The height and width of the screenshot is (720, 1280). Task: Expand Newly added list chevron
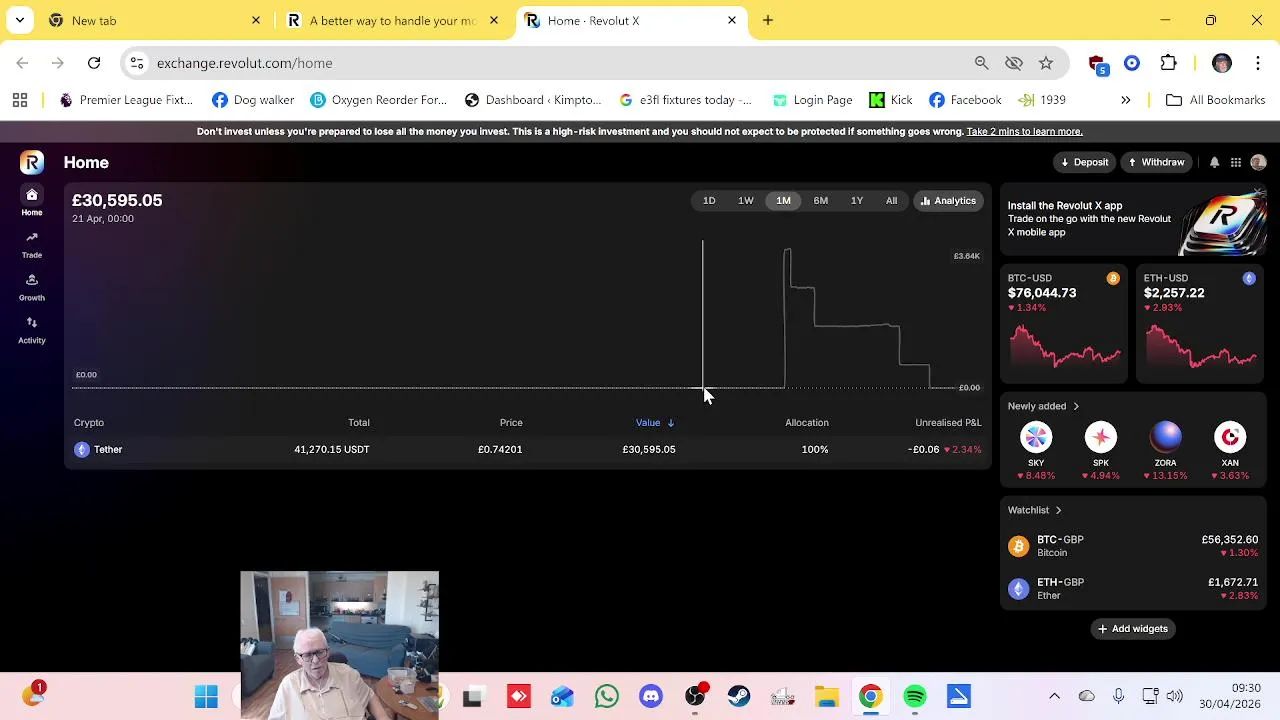tap(1076, 406)
